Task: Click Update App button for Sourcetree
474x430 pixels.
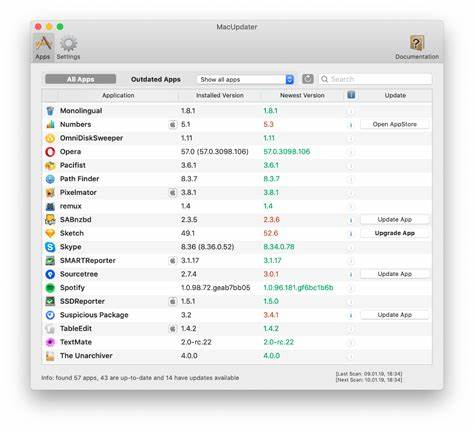Action: [395, 274]
